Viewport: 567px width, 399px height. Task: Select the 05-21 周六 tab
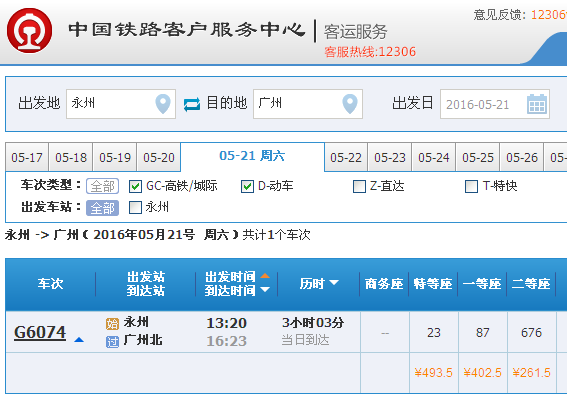click(252, 156)
